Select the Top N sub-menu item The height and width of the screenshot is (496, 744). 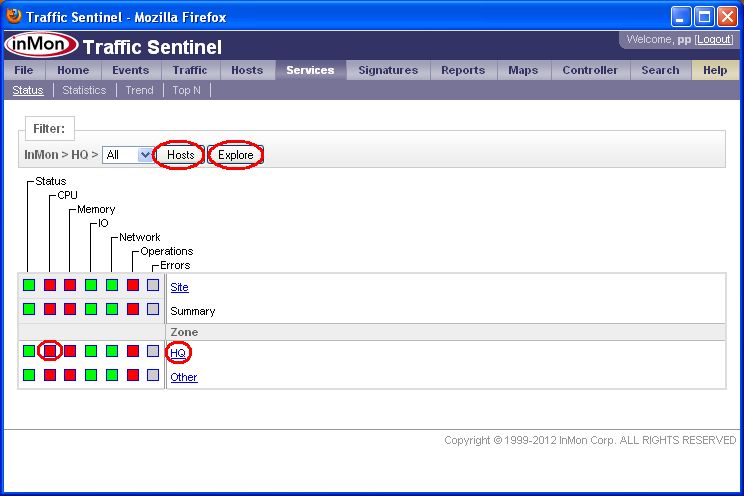[186, 90]
